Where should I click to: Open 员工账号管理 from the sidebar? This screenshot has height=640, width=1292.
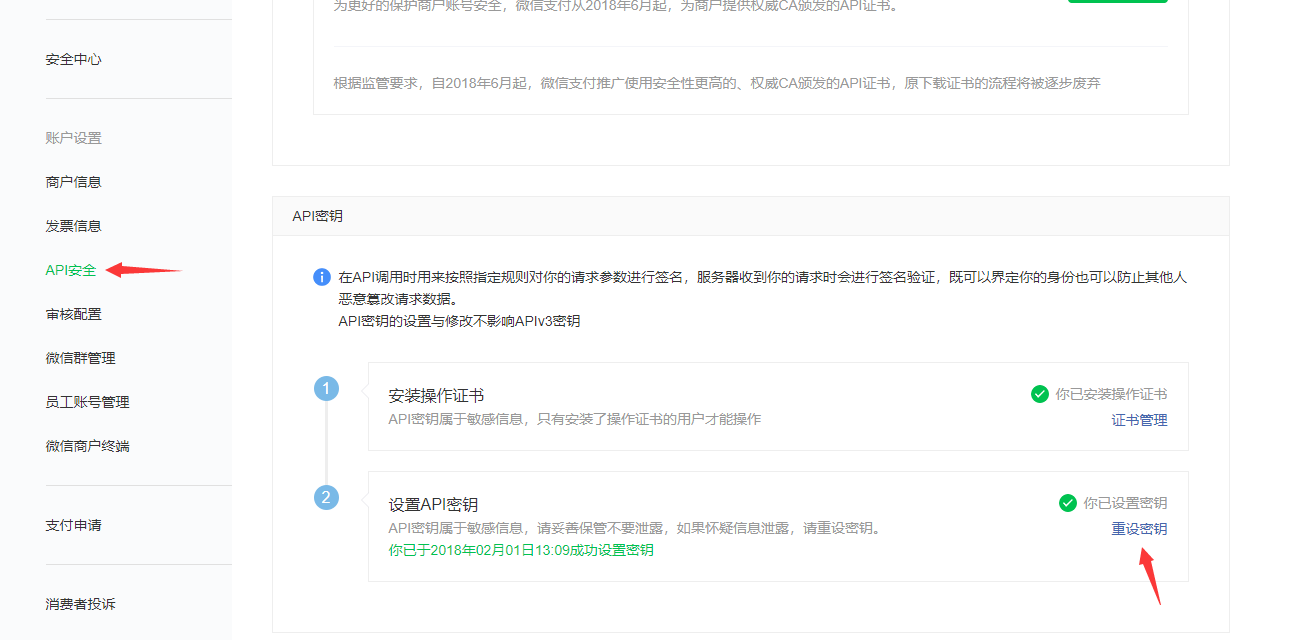(x=87, y=402)
